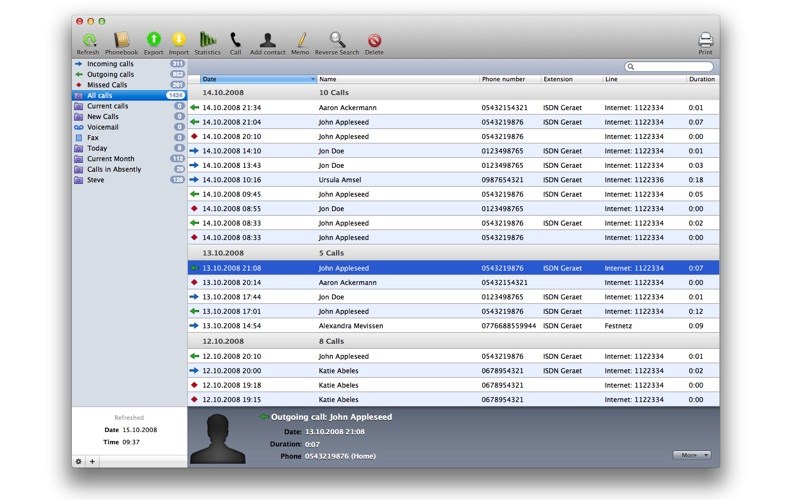Click the Call phone icon
The width and height of the screenshot is (800, 500).
click(235, 40)
